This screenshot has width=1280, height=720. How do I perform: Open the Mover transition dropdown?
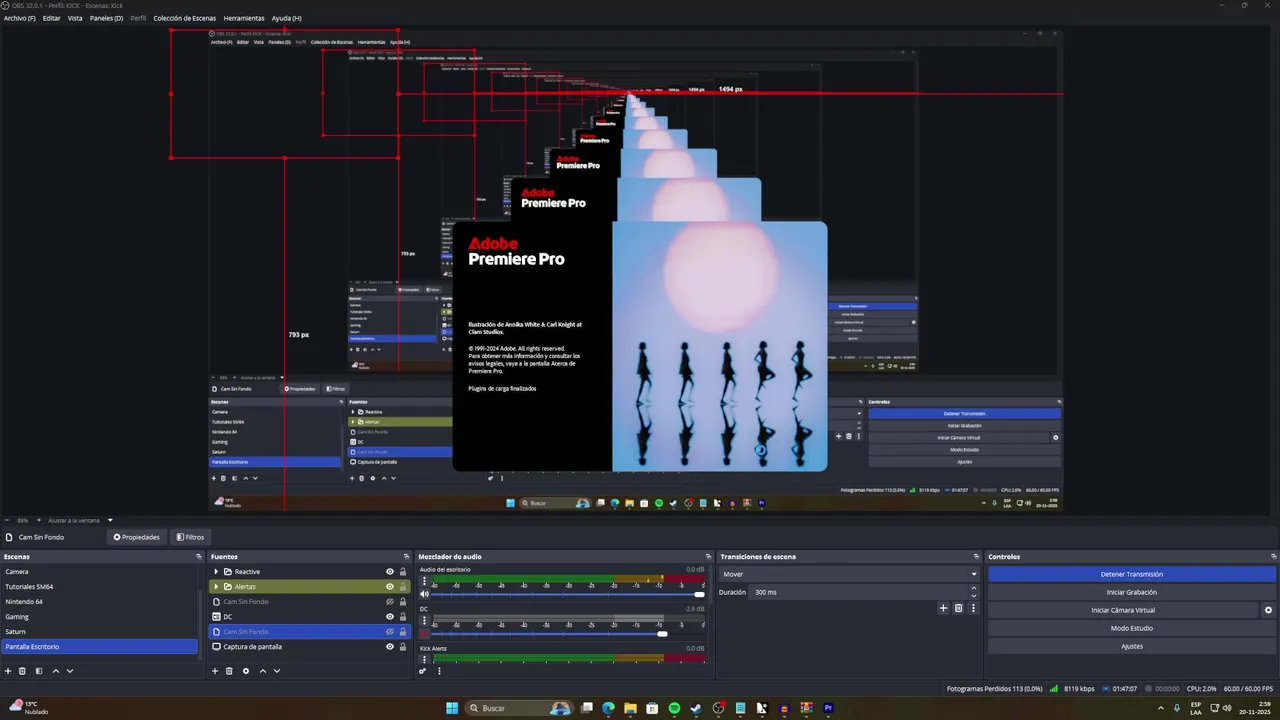coord(849,574)
